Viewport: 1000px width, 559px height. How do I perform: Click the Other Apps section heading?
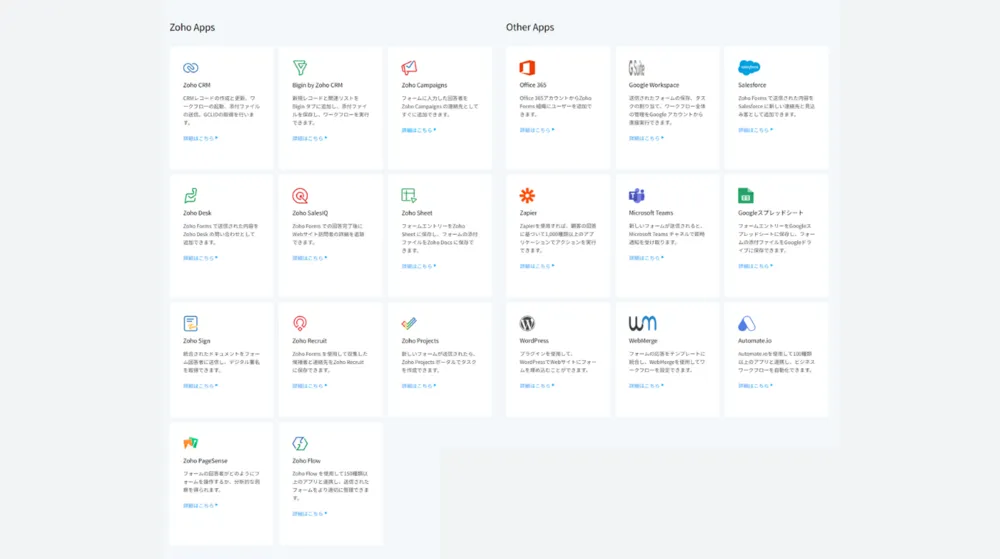point(530,27)
